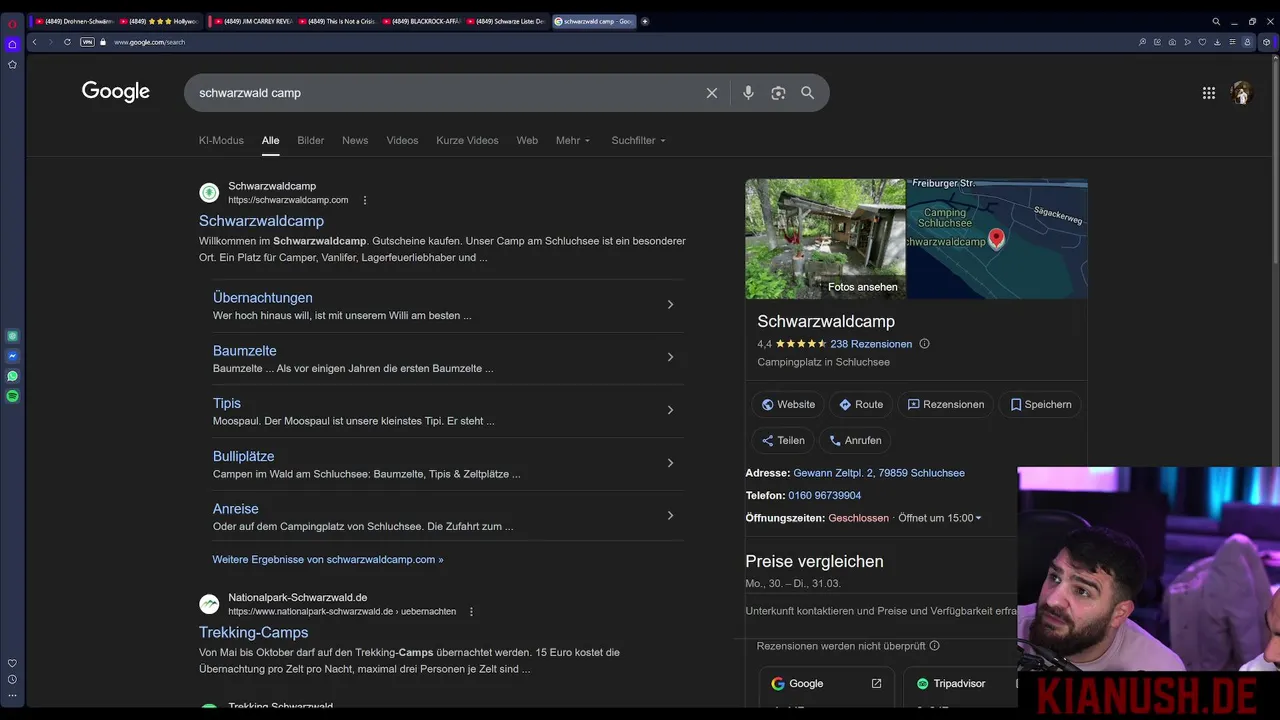
Task: Open downloads icon in toolbar
Action: (1217, 42)
